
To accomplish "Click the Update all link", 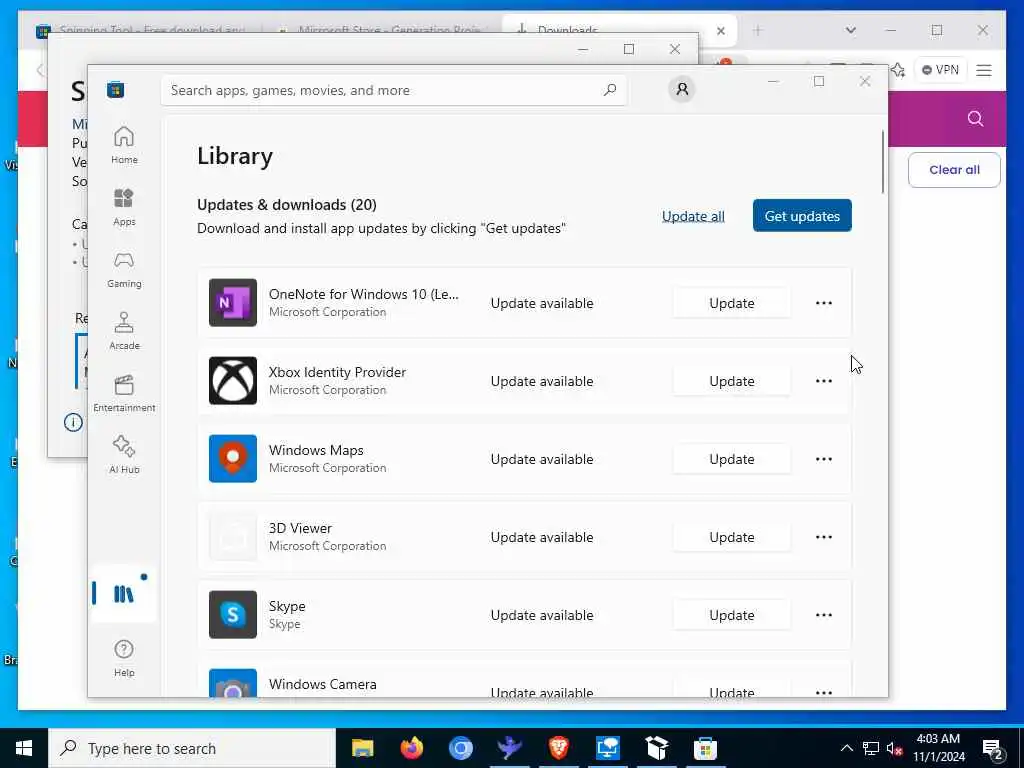I will [x=693, y=216].
